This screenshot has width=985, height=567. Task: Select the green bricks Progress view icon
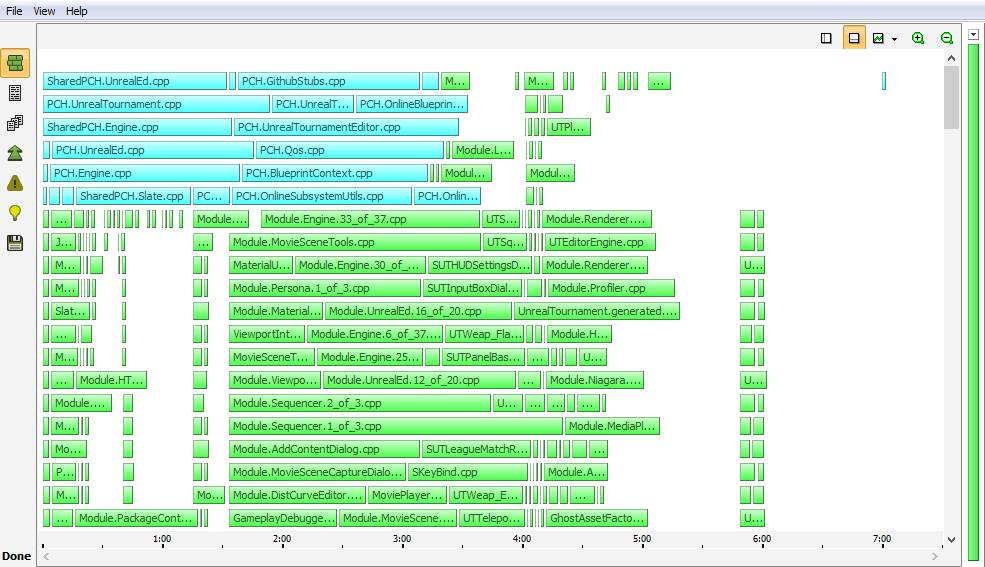click(15, 63)
